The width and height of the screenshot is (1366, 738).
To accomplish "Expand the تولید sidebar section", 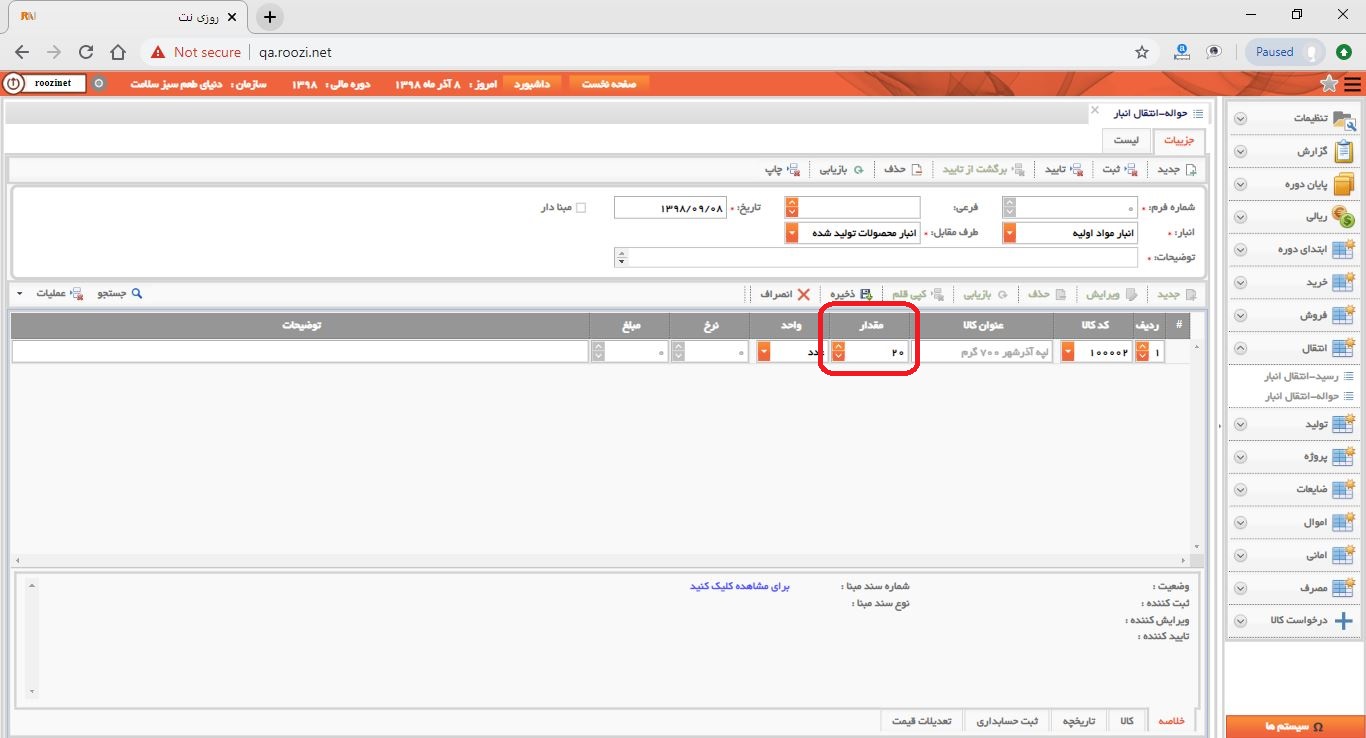I will point(1241,424).
